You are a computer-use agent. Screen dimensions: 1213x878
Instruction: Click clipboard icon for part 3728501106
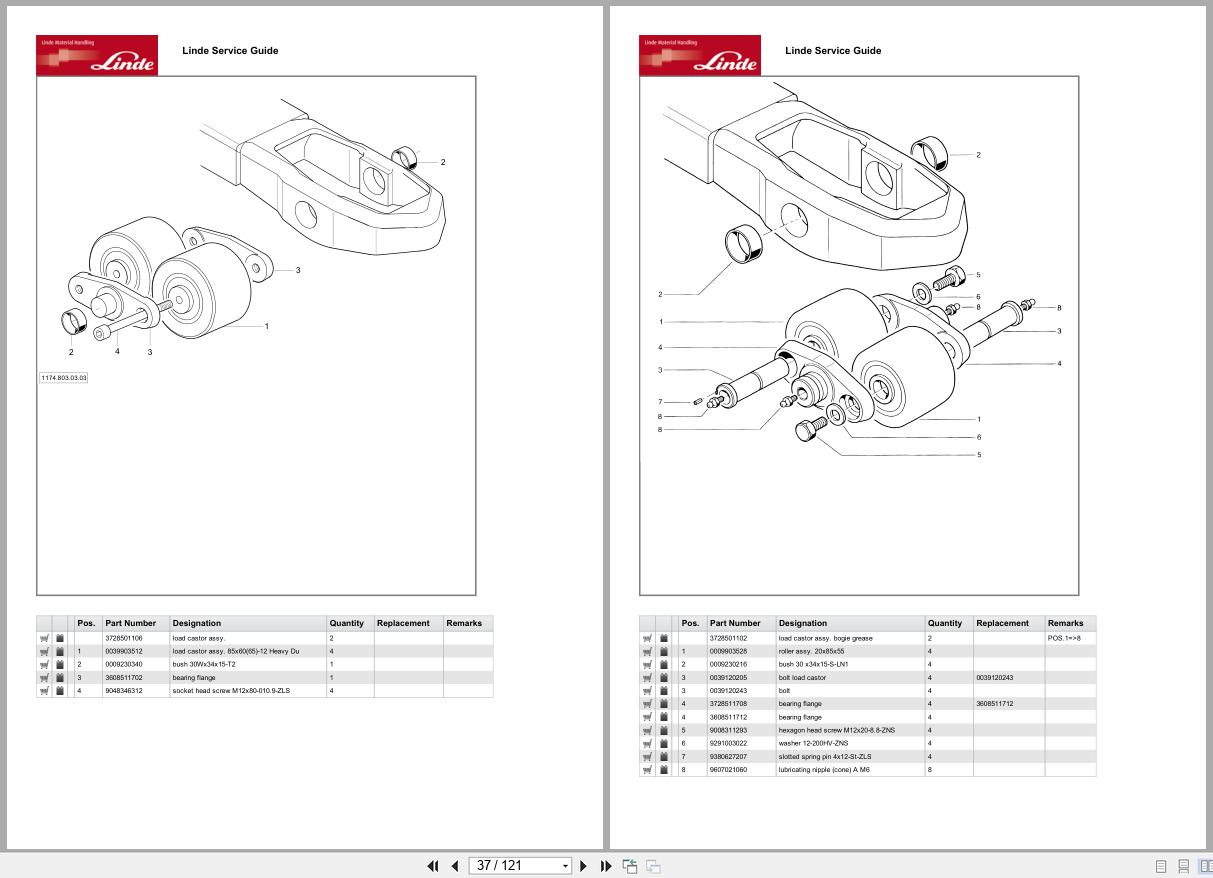tap(61, 638)
